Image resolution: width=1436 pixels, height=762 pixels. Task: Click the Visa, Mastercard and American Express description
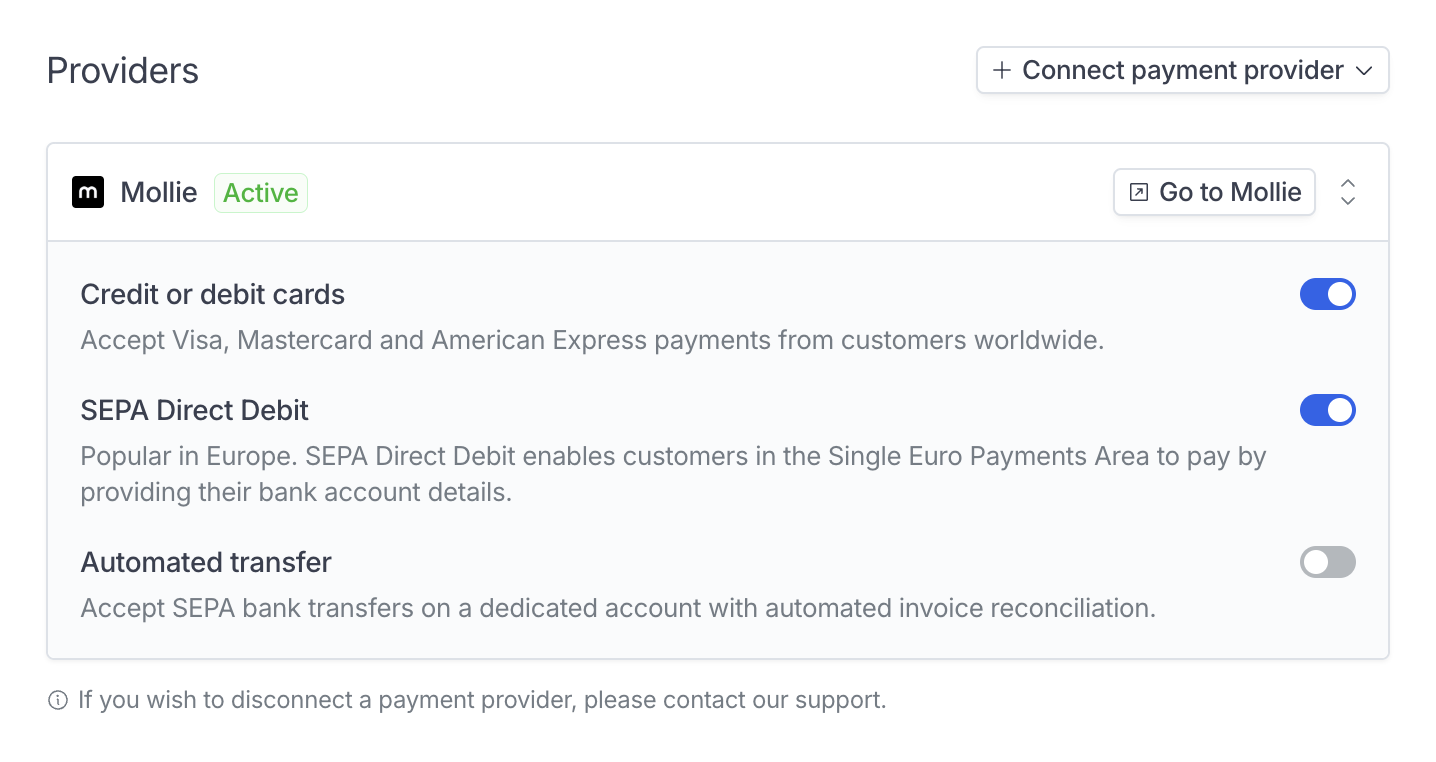(x=592, y=340)
